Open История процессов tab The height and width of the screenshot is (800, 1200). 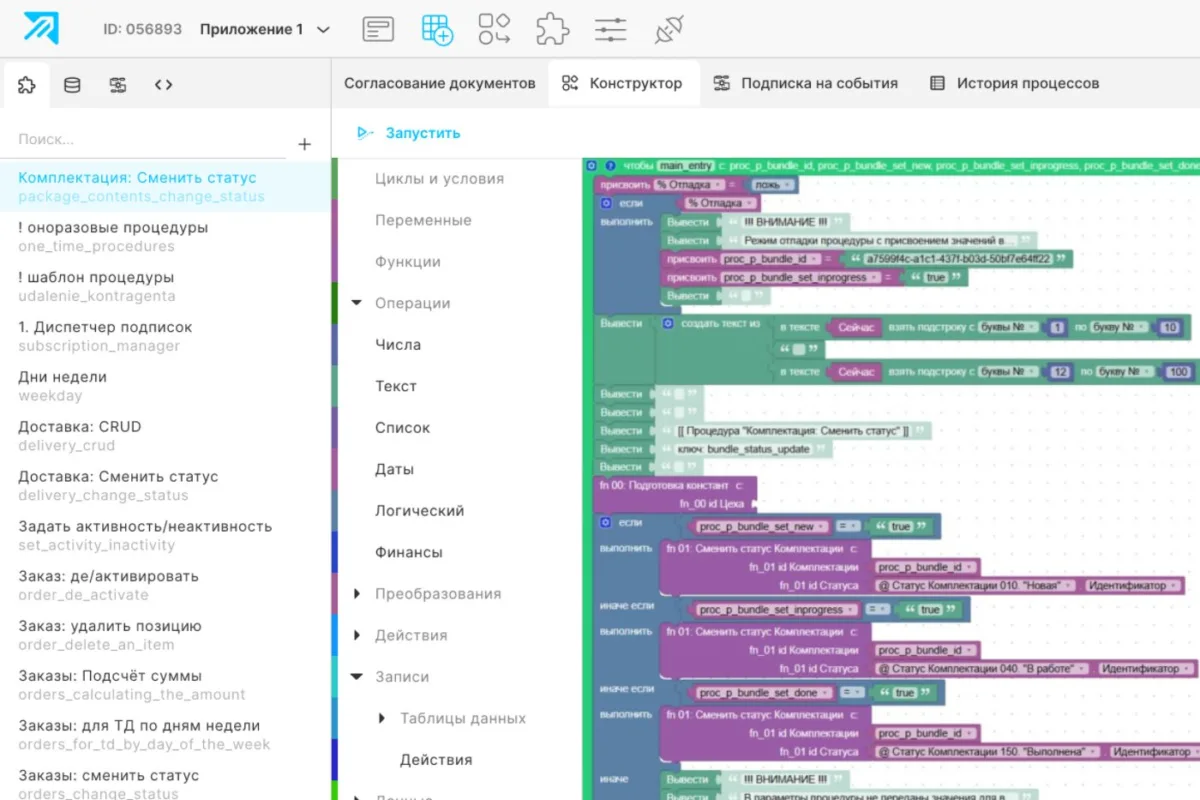[x=1014, y=84]
